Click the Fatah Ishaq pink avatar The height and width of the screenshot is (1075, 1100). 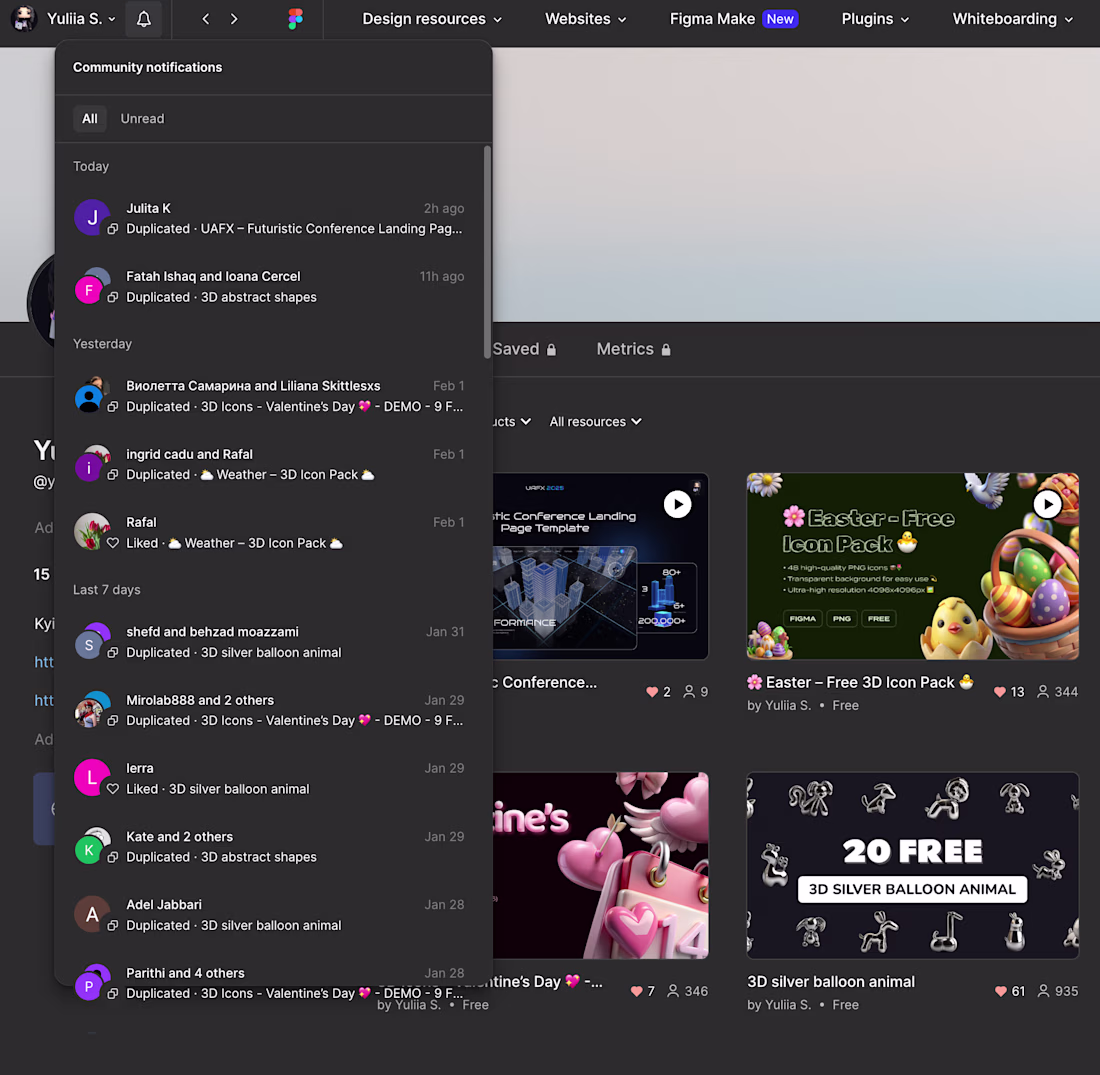point(88,290)
